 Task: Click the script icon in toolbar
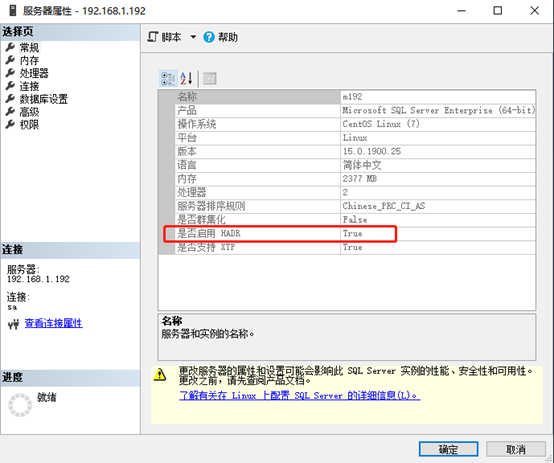pos(152,37)
